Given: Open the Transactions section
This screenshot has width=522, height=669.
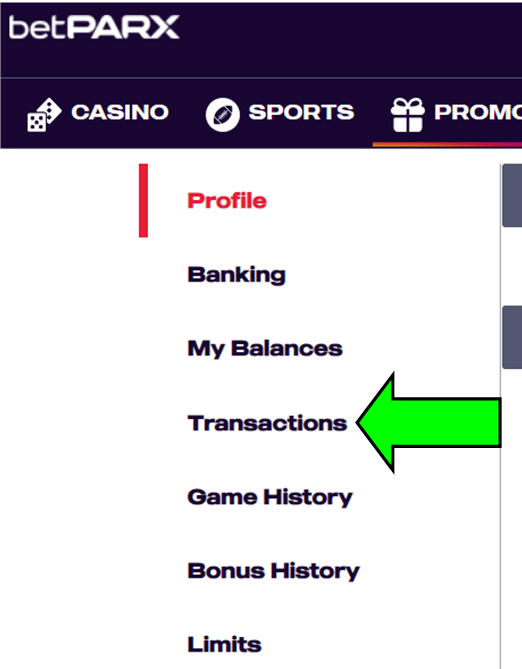Looking at the screenshot, I should [267, 423].
